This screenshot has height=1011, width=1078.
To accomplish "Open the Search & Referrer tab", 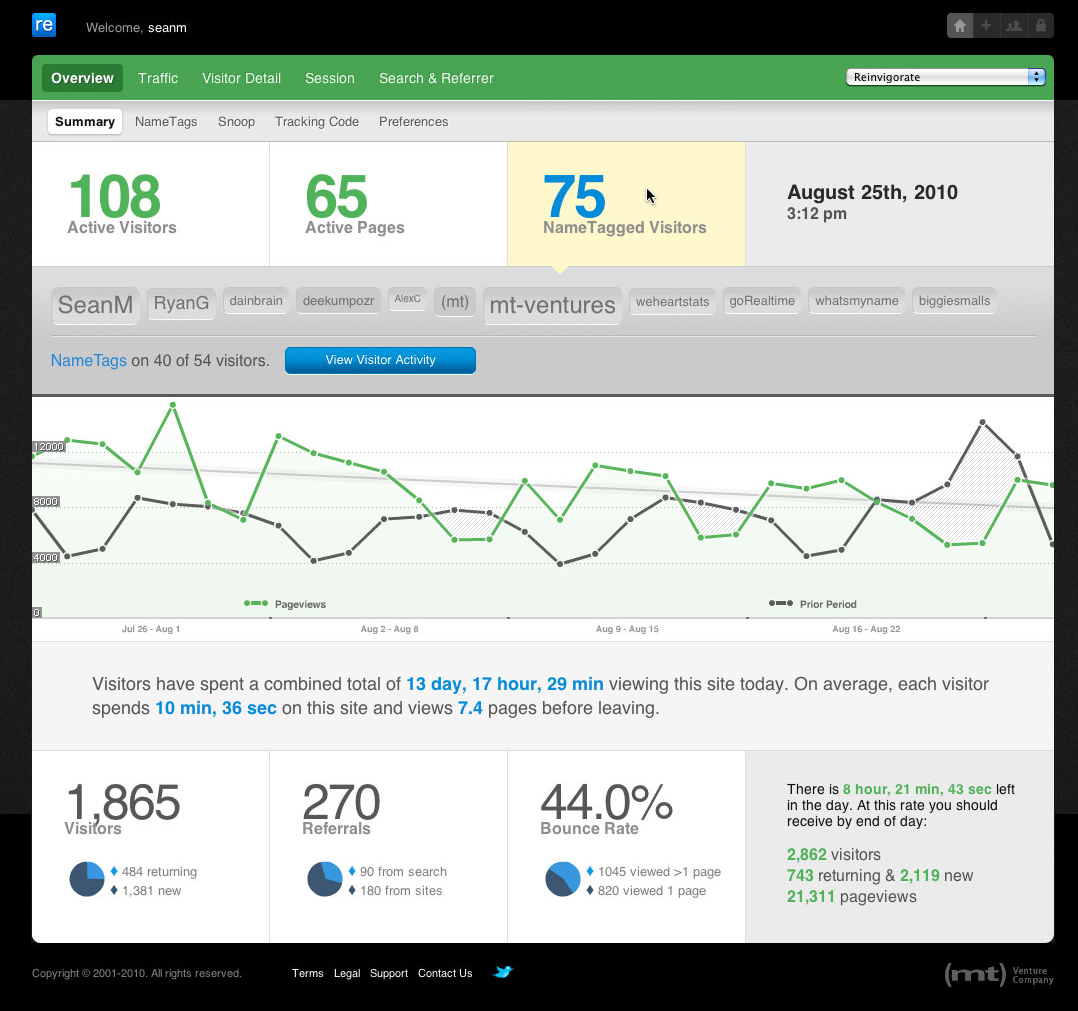I will pyautogui.click(x=436, y=78).
